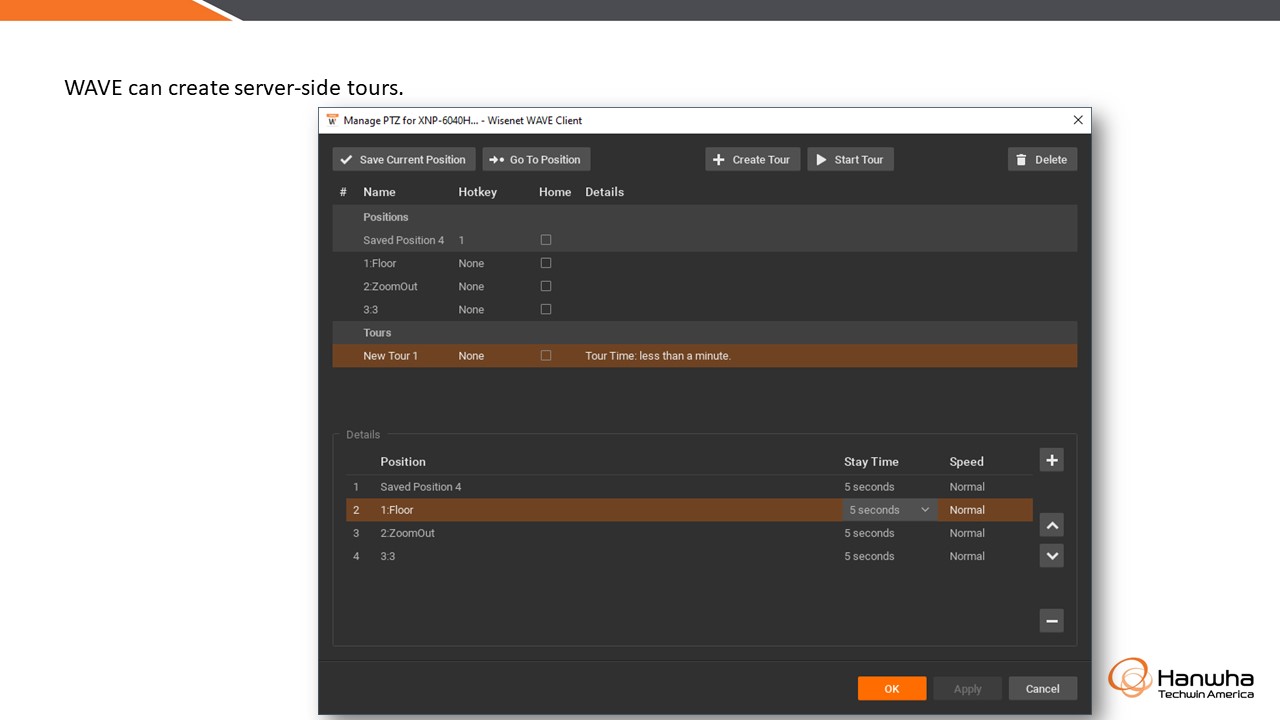
Task: Click Hotkey None for 2:ZoomOut
Action: click(471, 286)
